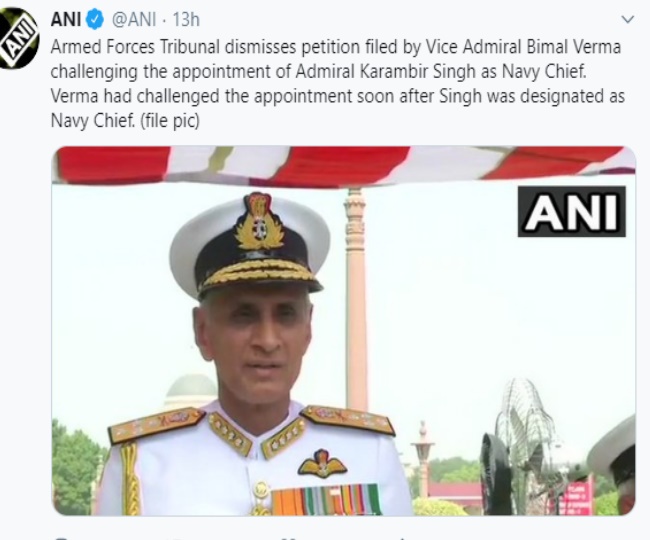Open the ANI profile avatar
The width and height of the screenshot is (650, 540).
pyautogui.click(x=18, y=38)
